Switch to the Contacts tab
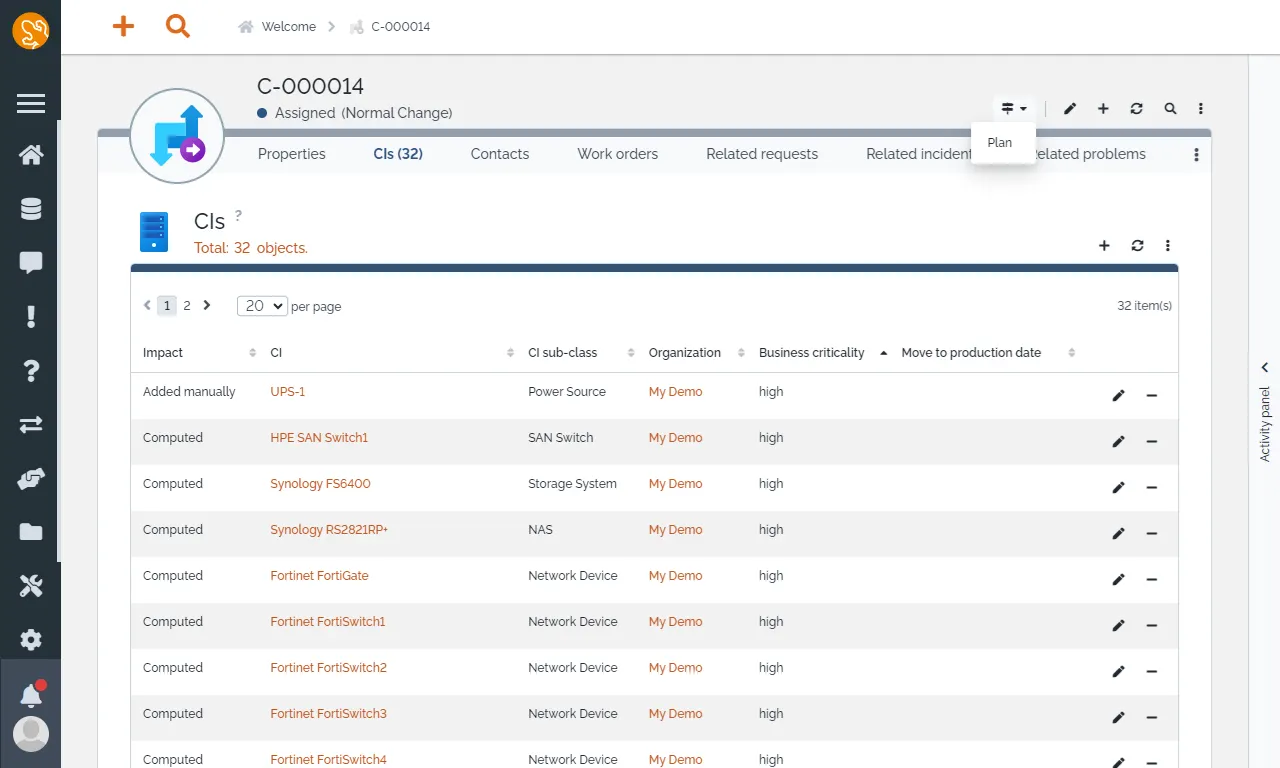The image size is (1280, 768). [500, 154]
